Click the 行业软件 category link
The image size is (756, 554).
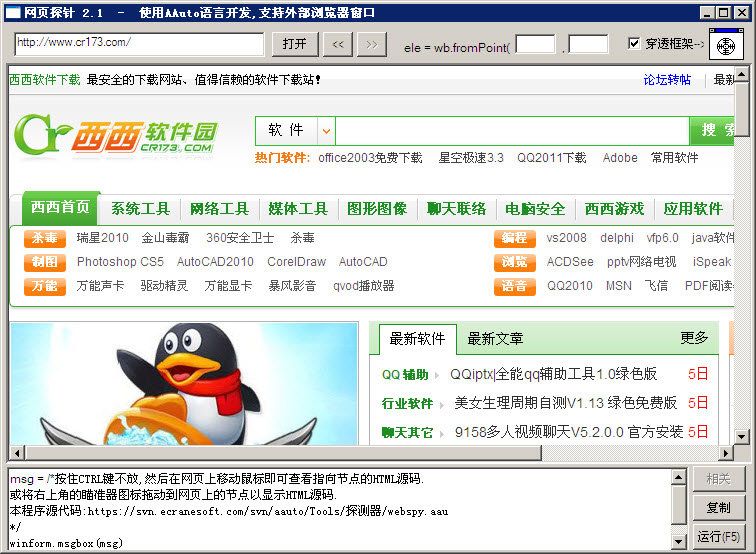tap(407, 404)
